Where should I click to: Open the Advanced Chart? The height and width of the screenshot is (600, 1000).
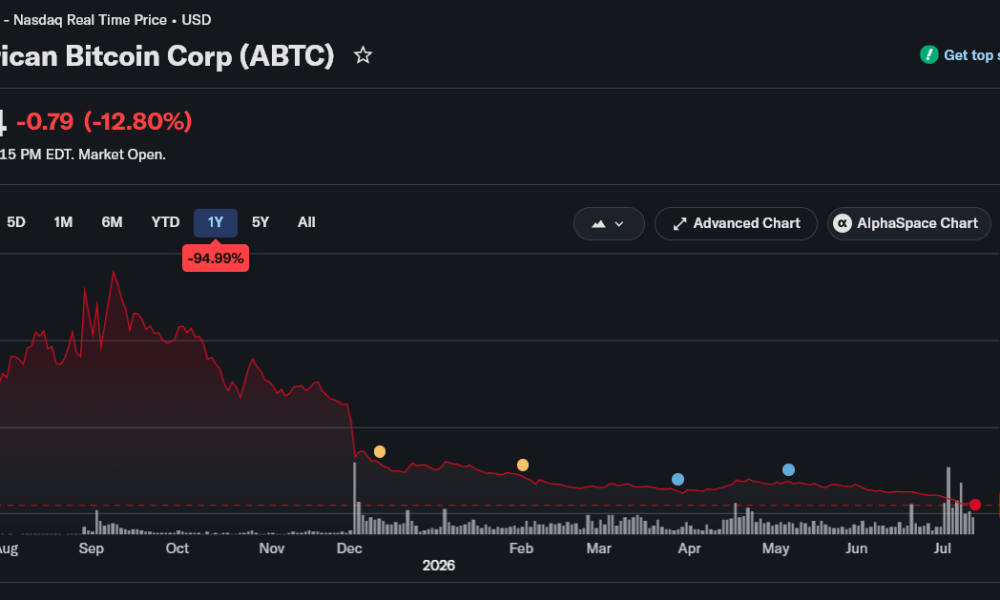coord(735,224)
